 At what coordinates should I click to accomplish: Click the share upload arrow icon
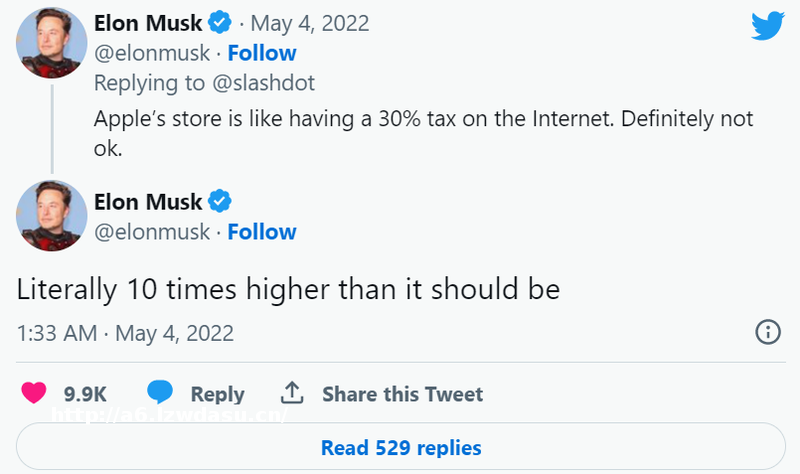click(292, 393)
